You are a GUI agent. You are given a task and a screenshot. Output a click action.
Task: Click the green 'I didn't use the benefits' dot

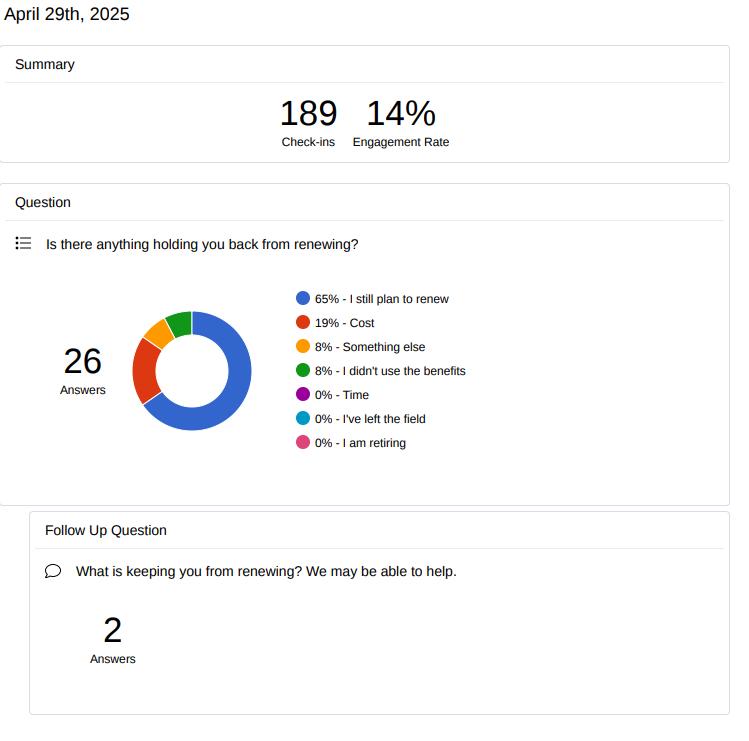pos(303,370)
